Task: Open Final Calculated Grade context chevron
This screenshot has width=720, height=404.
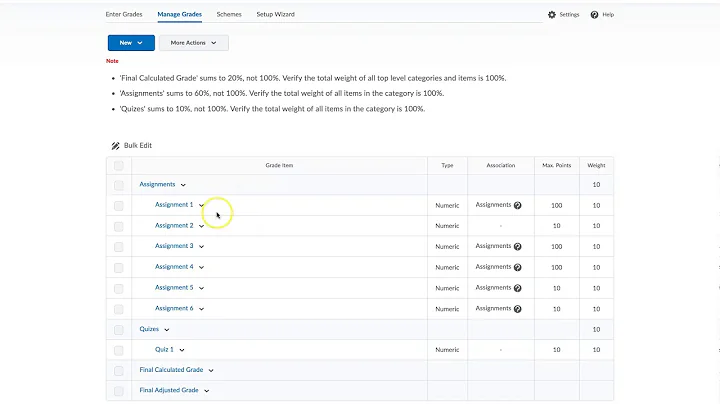Action: click(211, 370)
